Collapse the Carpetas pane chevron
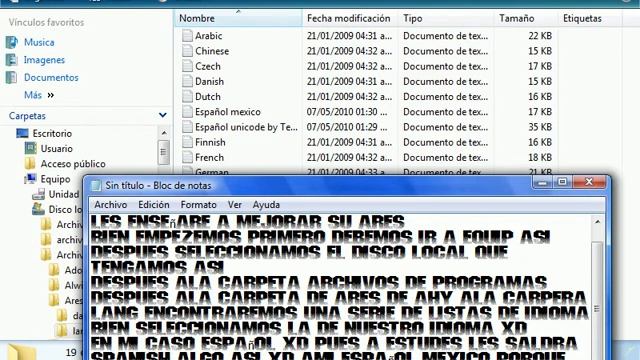This screenshot has height=360, width=640. click(162, 116)
